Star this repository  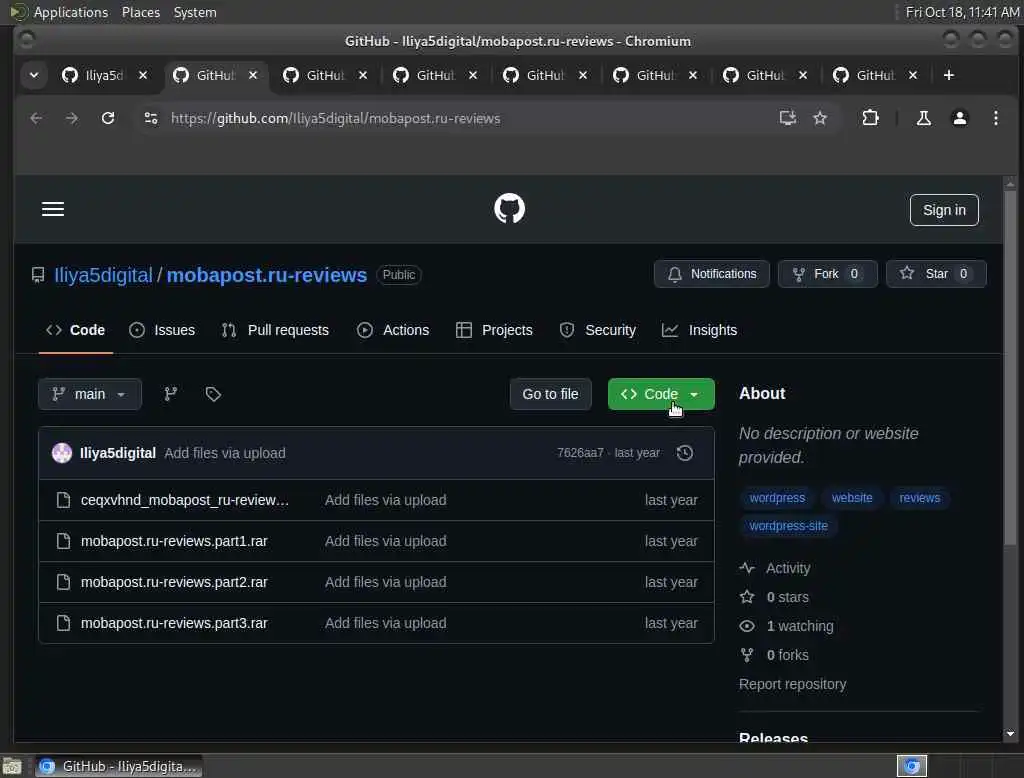[936, 274]
